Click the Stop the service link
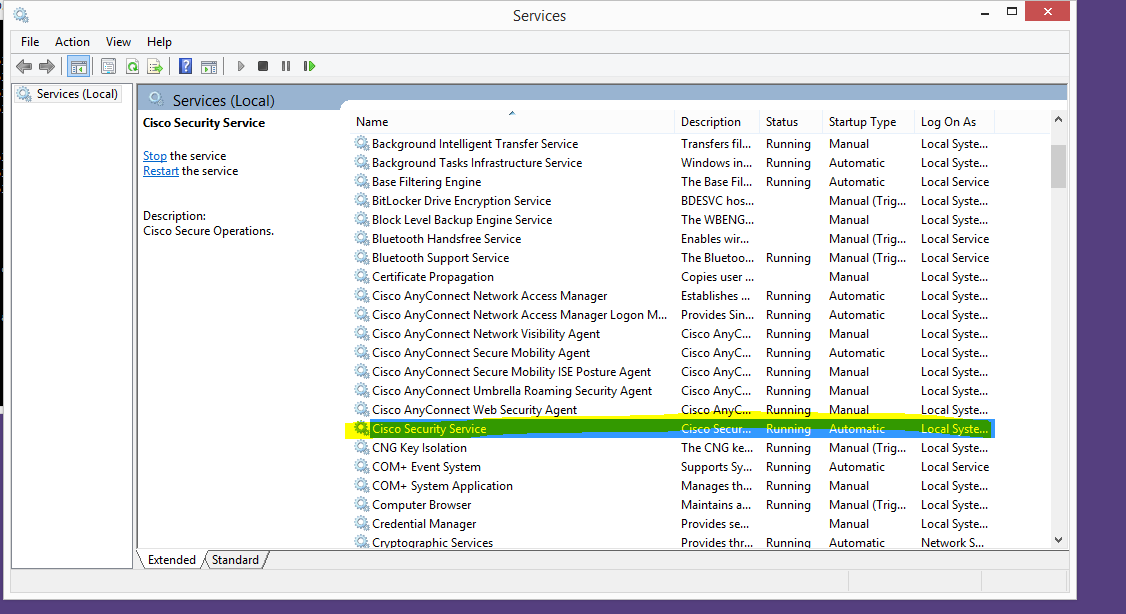The image size is (1126, 614). 154,156
